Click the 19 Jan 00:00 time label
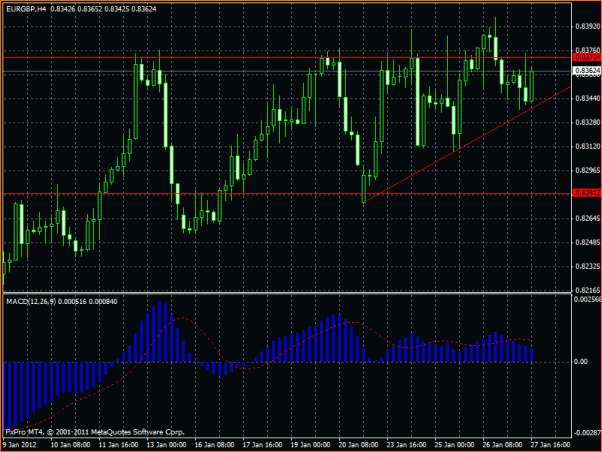 point(310,445)
